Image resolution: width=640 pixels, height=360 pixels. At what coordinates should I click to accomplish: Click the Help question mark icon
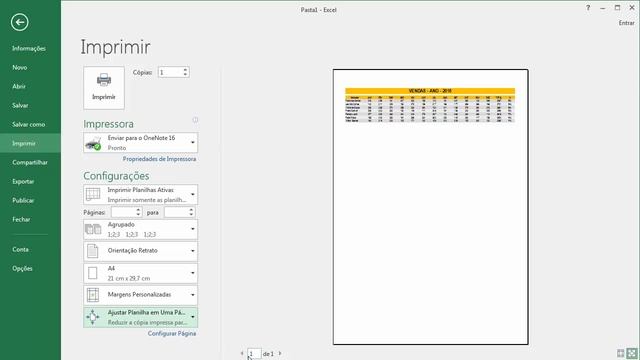588,8
